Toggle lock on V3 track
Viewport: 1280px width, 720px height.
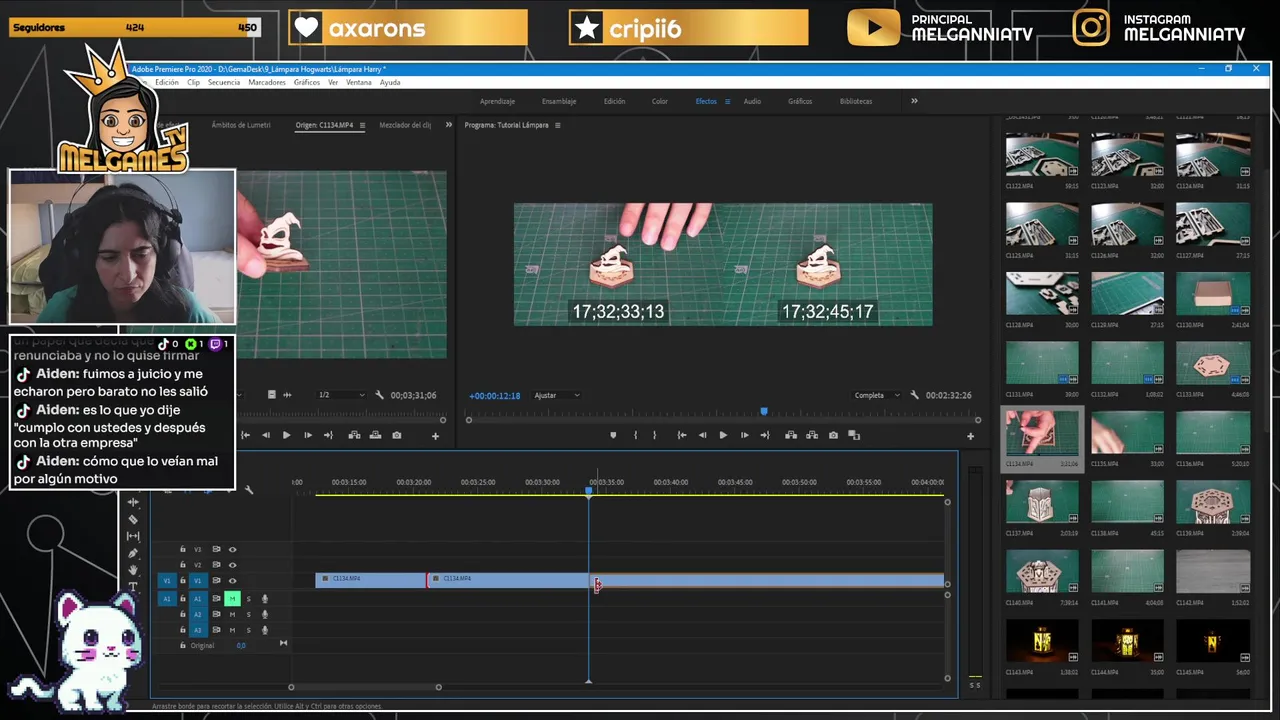pos(183,549)
